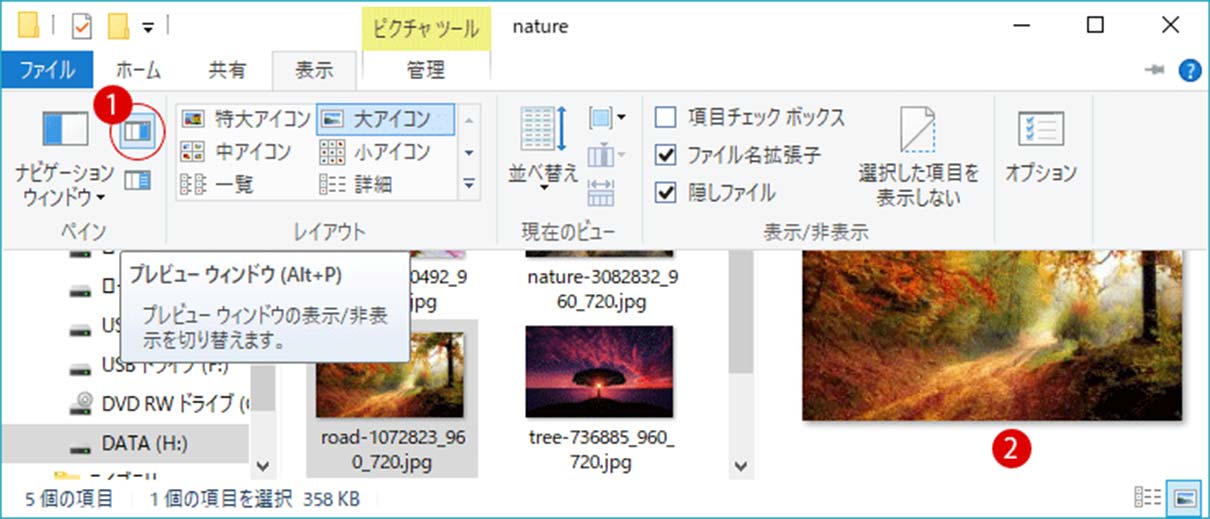
Task: Select 一覧 list layout
Action: (x=216, y=184)
